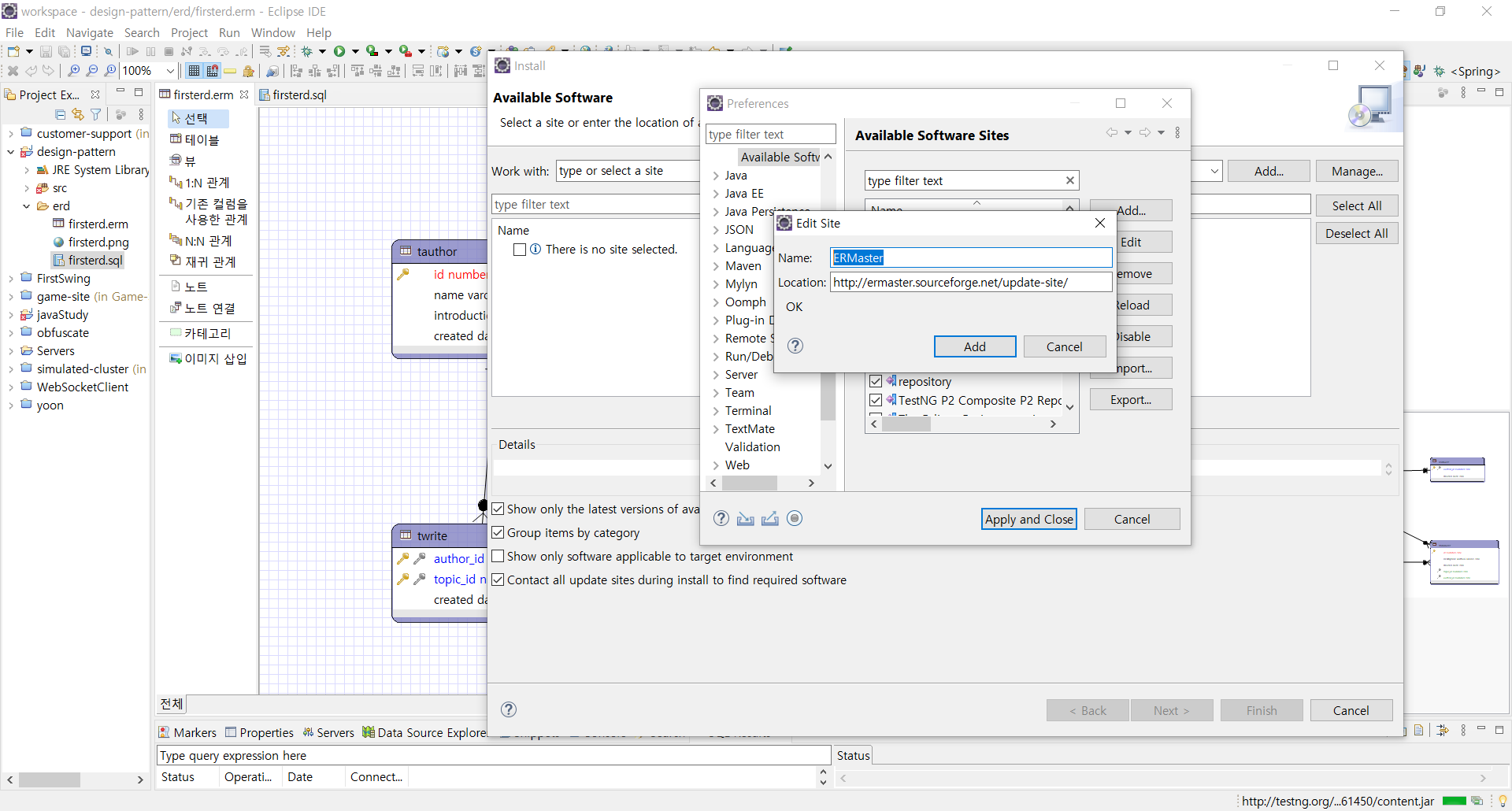Click the Project Explorer horizontal scrollbar
Image resolution: width=1512 pixels, height=811 pixels.
76,780
